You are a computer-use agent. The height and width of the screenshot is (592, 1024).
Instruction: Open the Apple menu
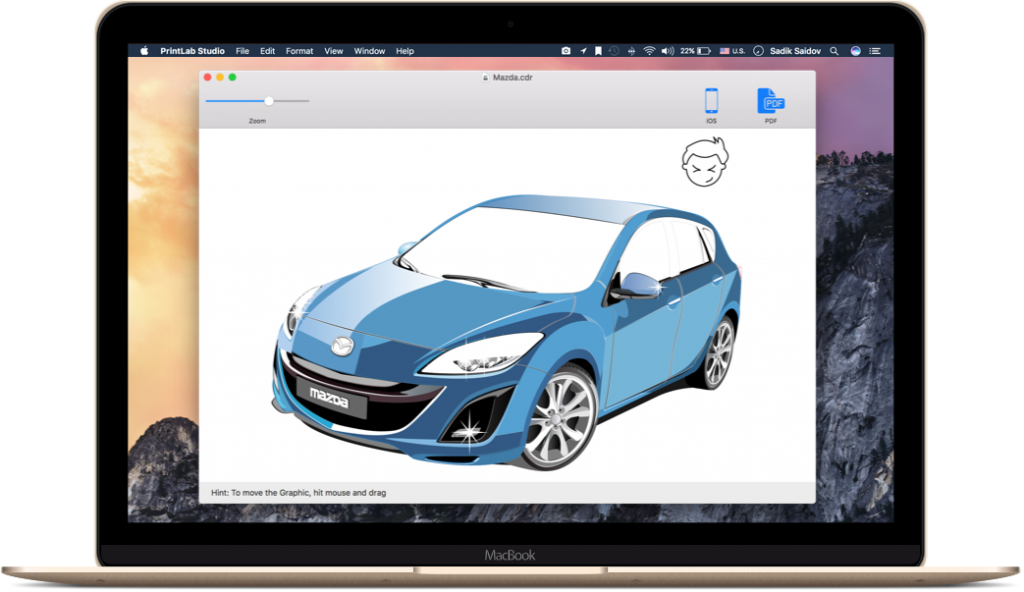pos(144,50)
